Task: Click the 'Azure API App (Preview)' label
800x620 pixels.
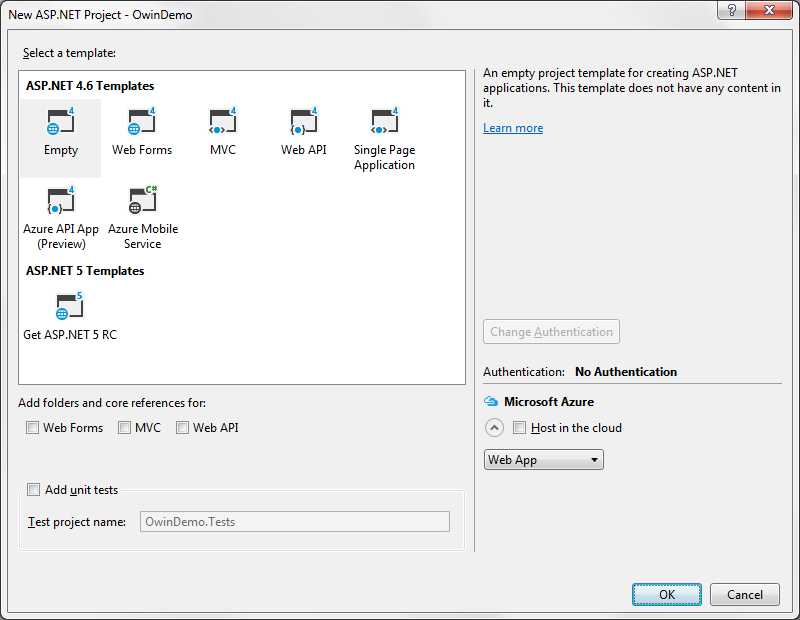Action: point(61,236)
